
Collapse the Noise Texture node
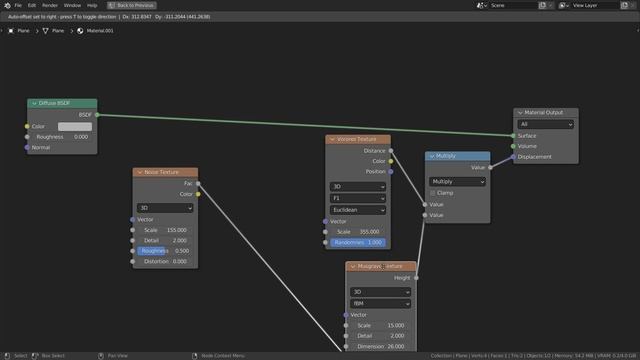140,172
